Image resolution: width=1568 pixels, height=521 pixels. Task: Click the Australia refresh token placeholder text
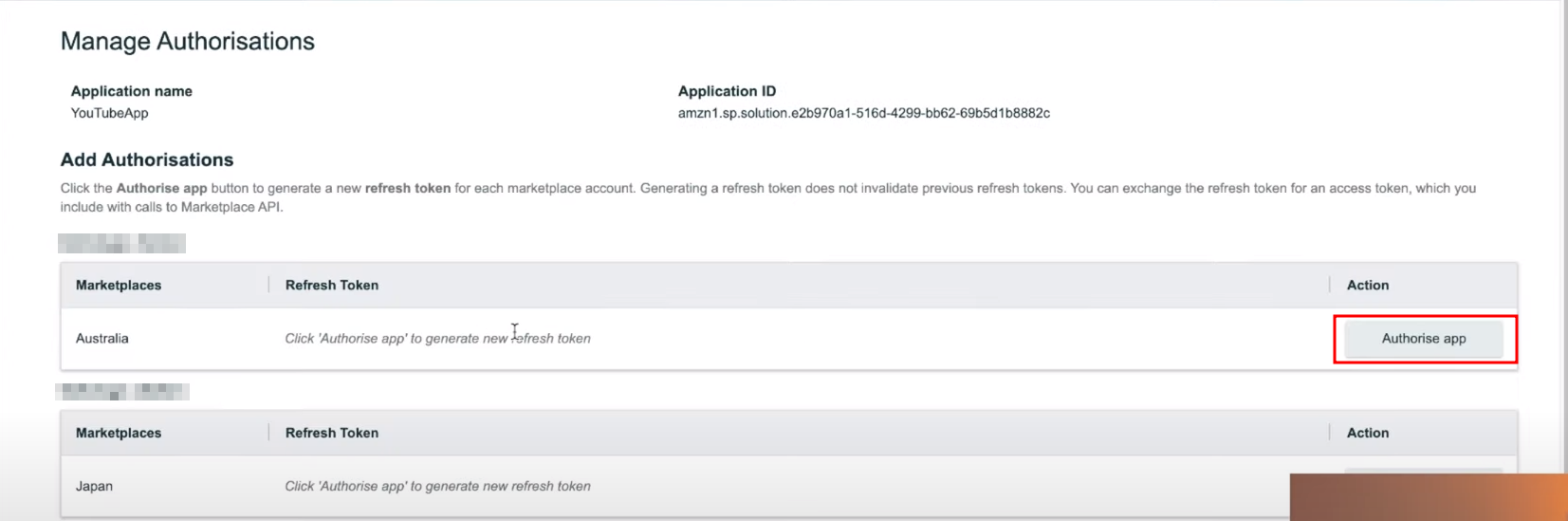(x=437, y=339)
